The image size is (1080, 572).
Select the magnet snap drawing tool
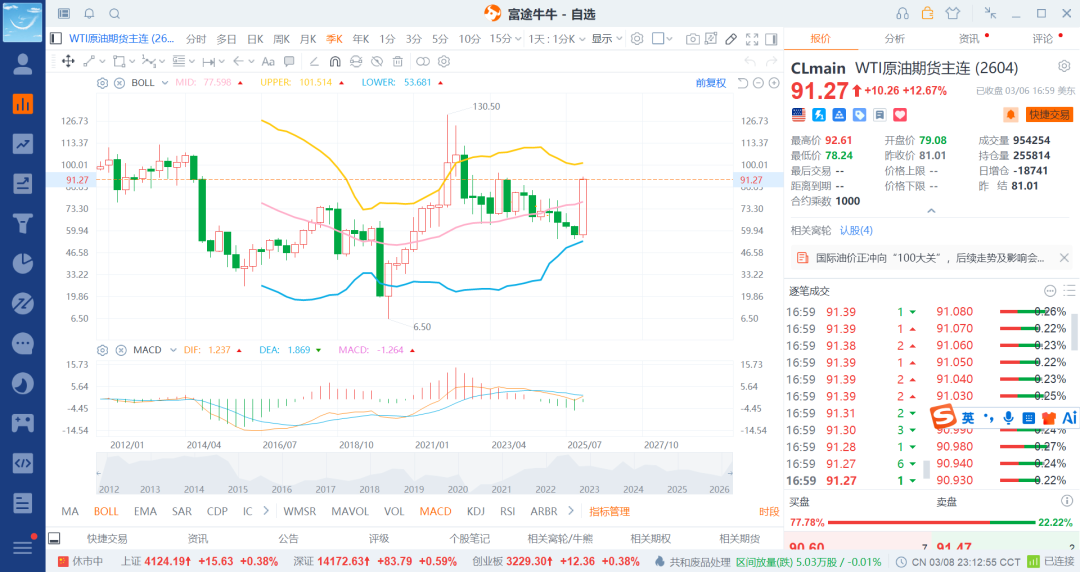334,61
